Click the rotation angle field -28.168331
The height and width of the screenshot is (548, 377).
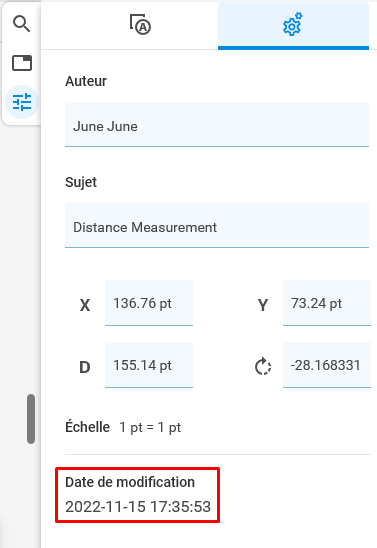coord(327,365)
